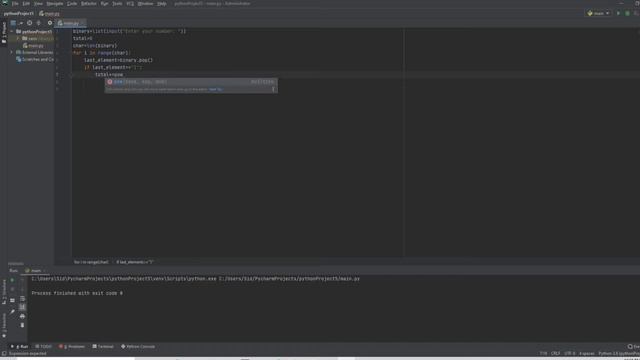Click the expand/collapse all icon in Project panel
The height and width of the screenshot is (360, 640).
click(39, 23)
